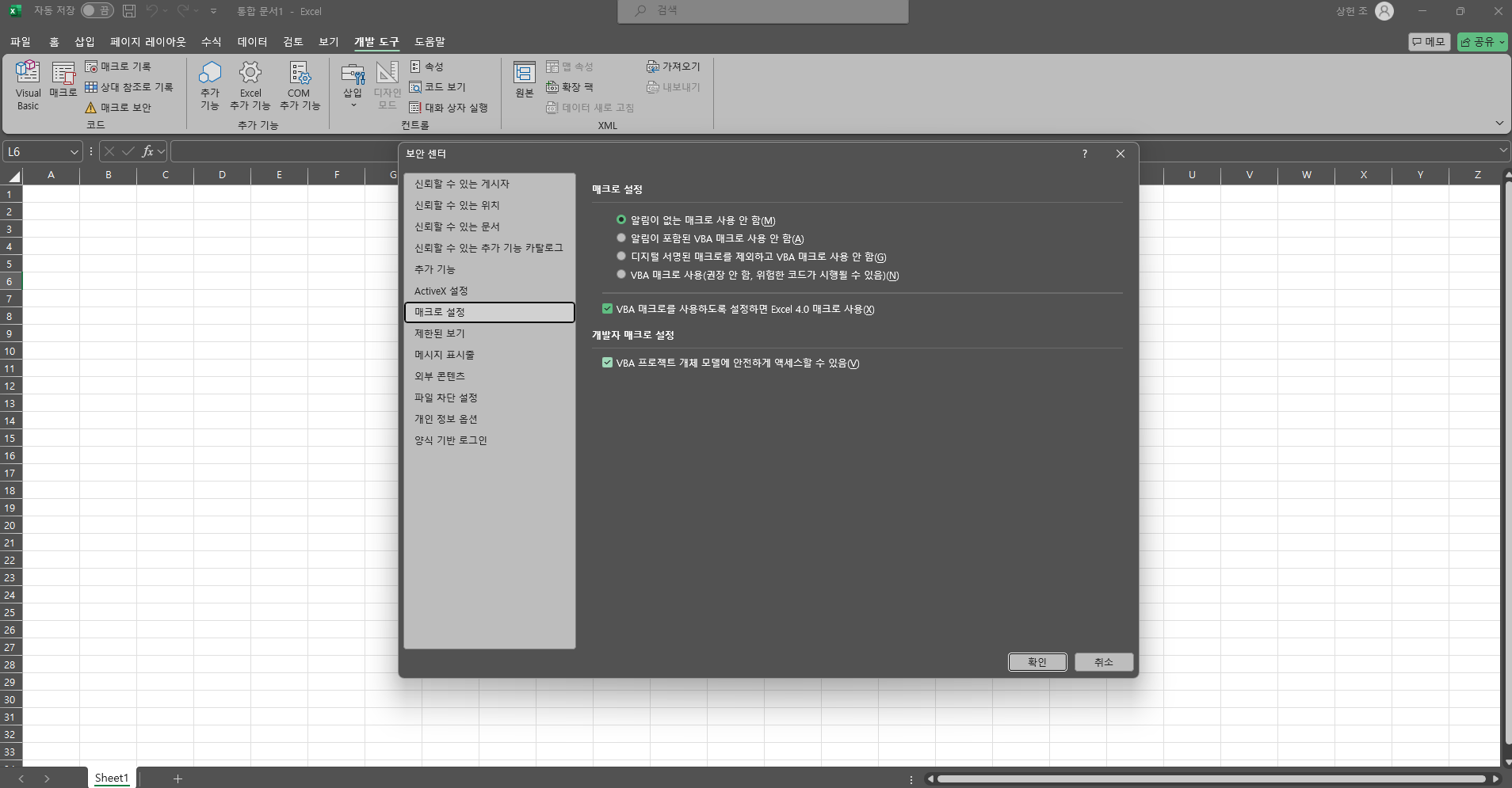
Task: Select 매크로 설정 category
Action: (490, 312)
